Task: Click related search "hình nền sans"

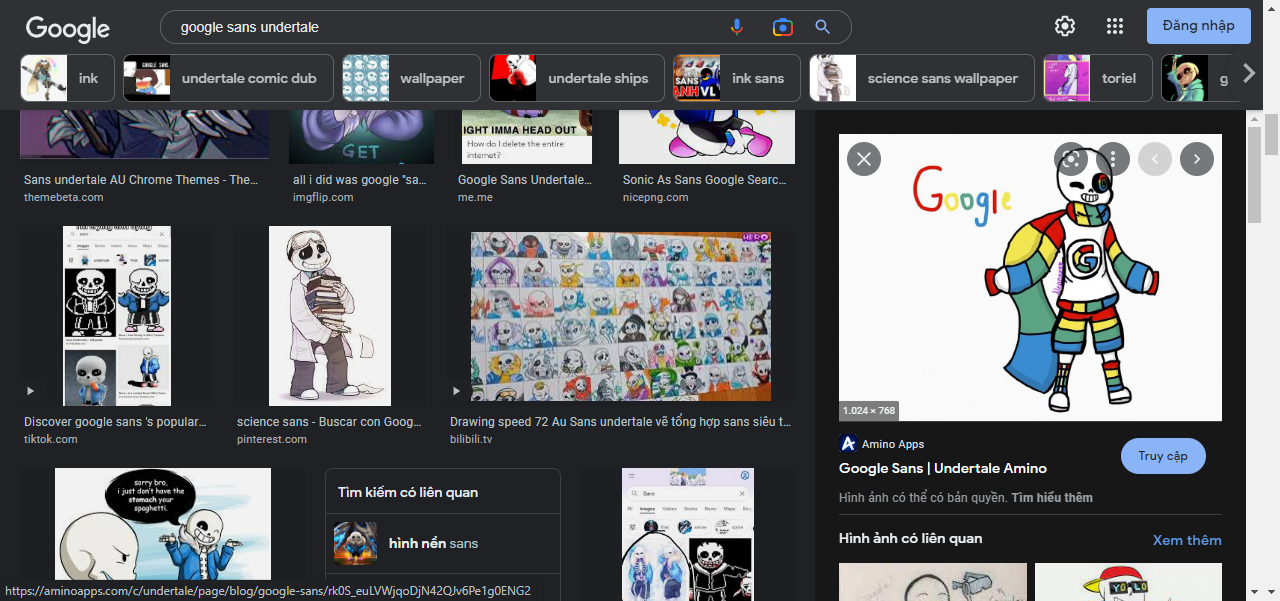Action: [x=443, y=543]
